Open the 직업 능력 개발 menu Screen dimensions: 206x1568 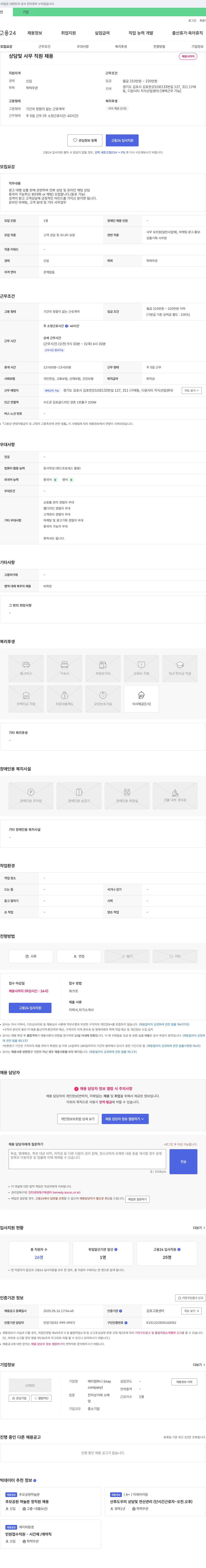click(x=141, y=33)
